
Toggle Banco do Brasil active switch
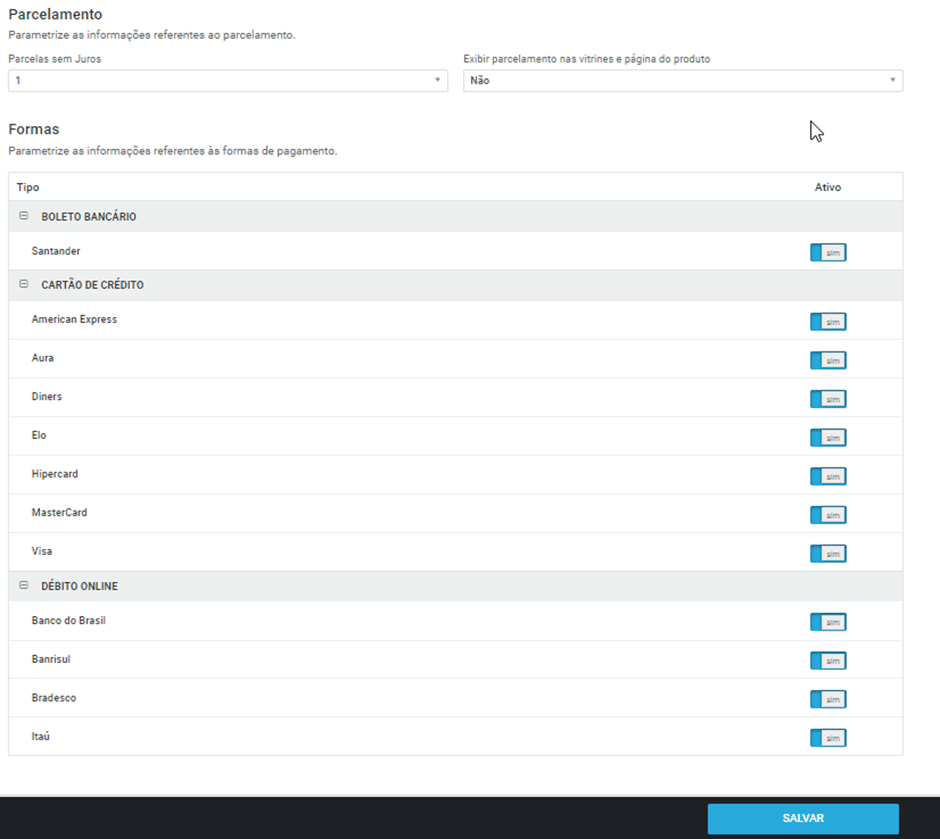pos(828,622)
